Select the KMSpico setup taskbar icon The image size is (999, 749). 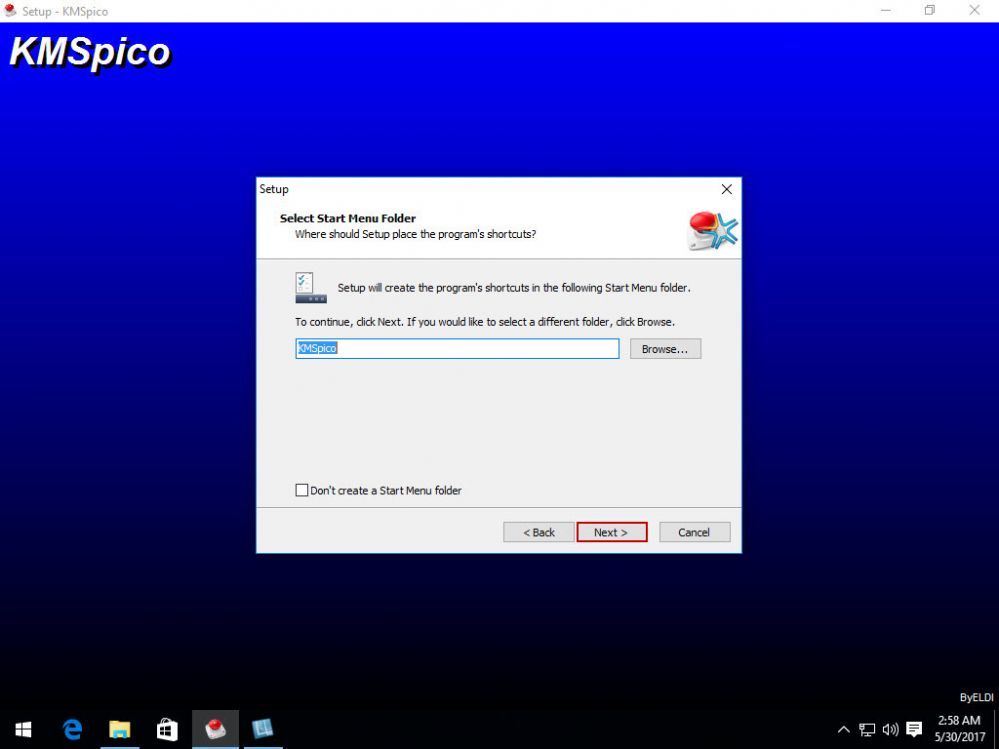click(x=215, y=729)
